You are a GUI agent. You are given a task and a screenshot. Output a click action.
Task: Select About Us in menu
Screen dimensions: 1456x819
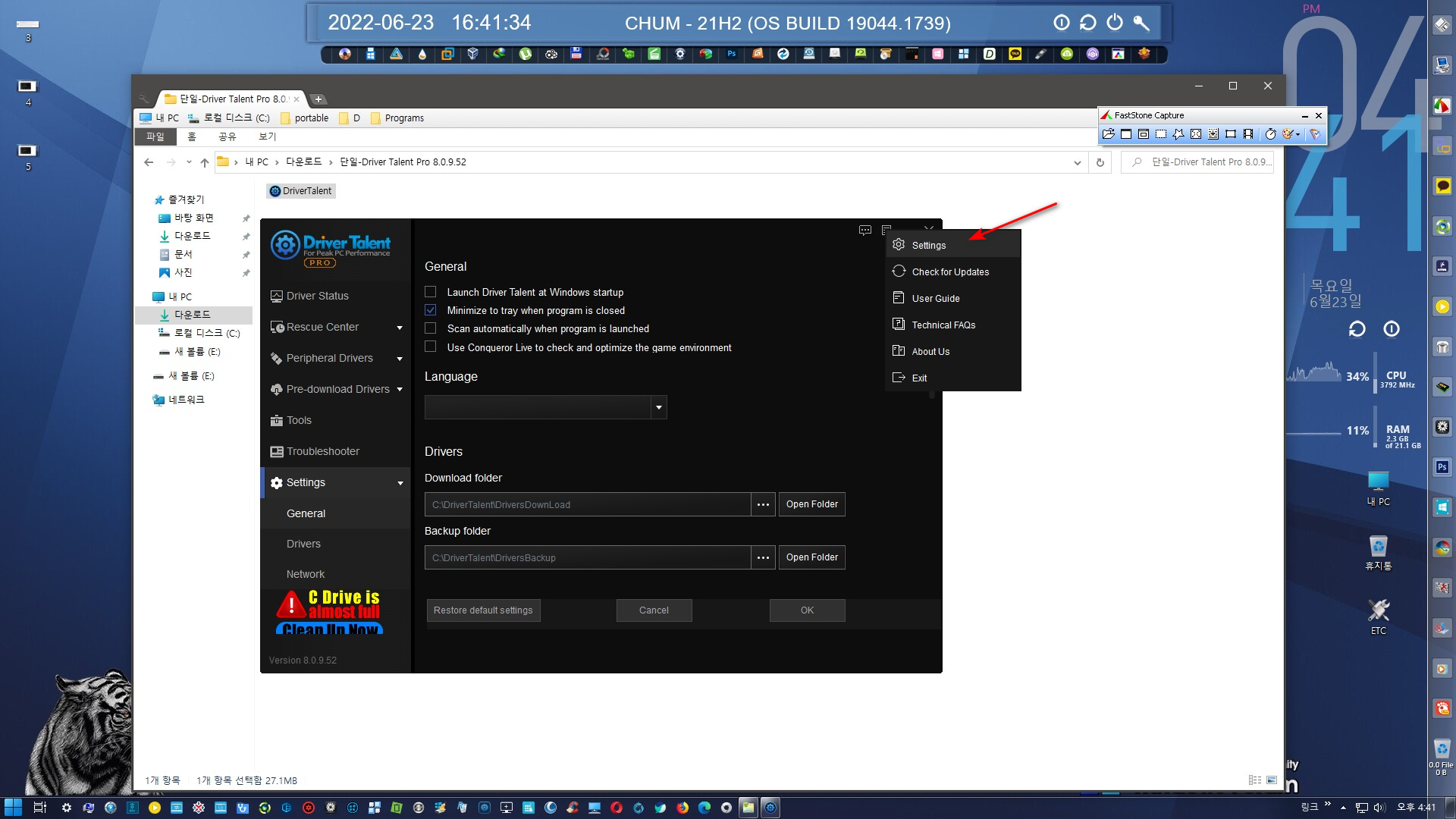pos(953,351)
